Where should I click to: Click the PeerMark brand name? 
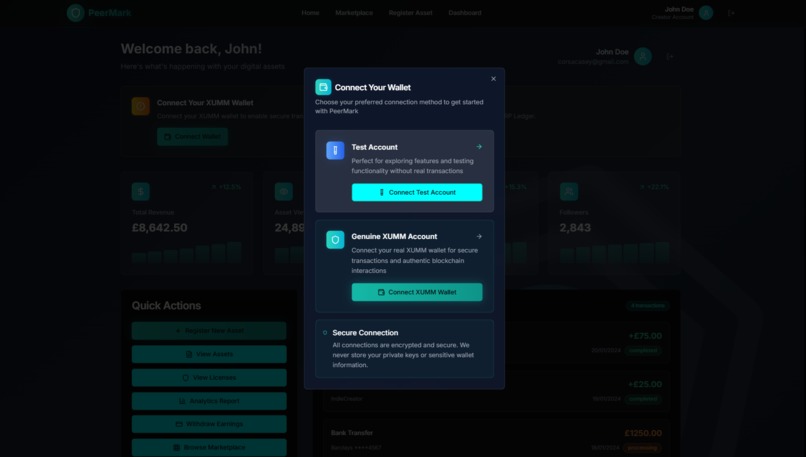pyautogui.click(x=109, y=13)
